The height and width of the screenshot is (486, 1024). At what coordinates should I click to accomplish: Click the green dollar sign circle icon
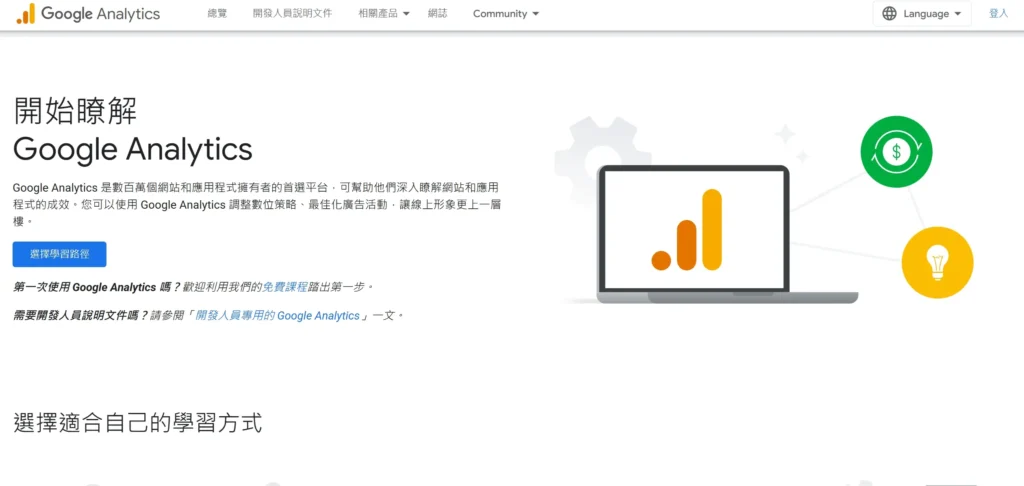point(896,152)
